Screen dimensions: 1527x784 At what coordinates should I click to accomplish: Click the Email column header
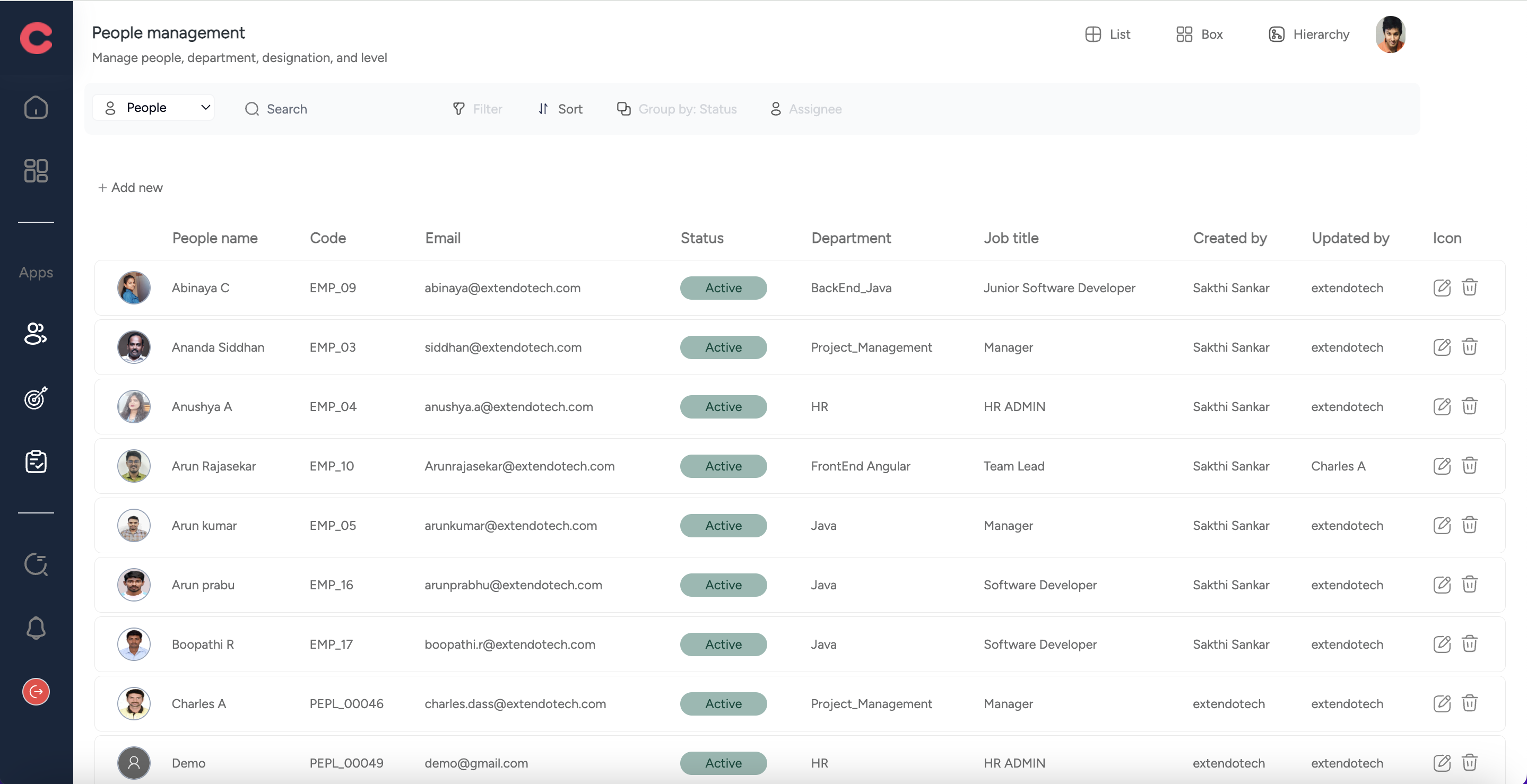coord(443,238)
